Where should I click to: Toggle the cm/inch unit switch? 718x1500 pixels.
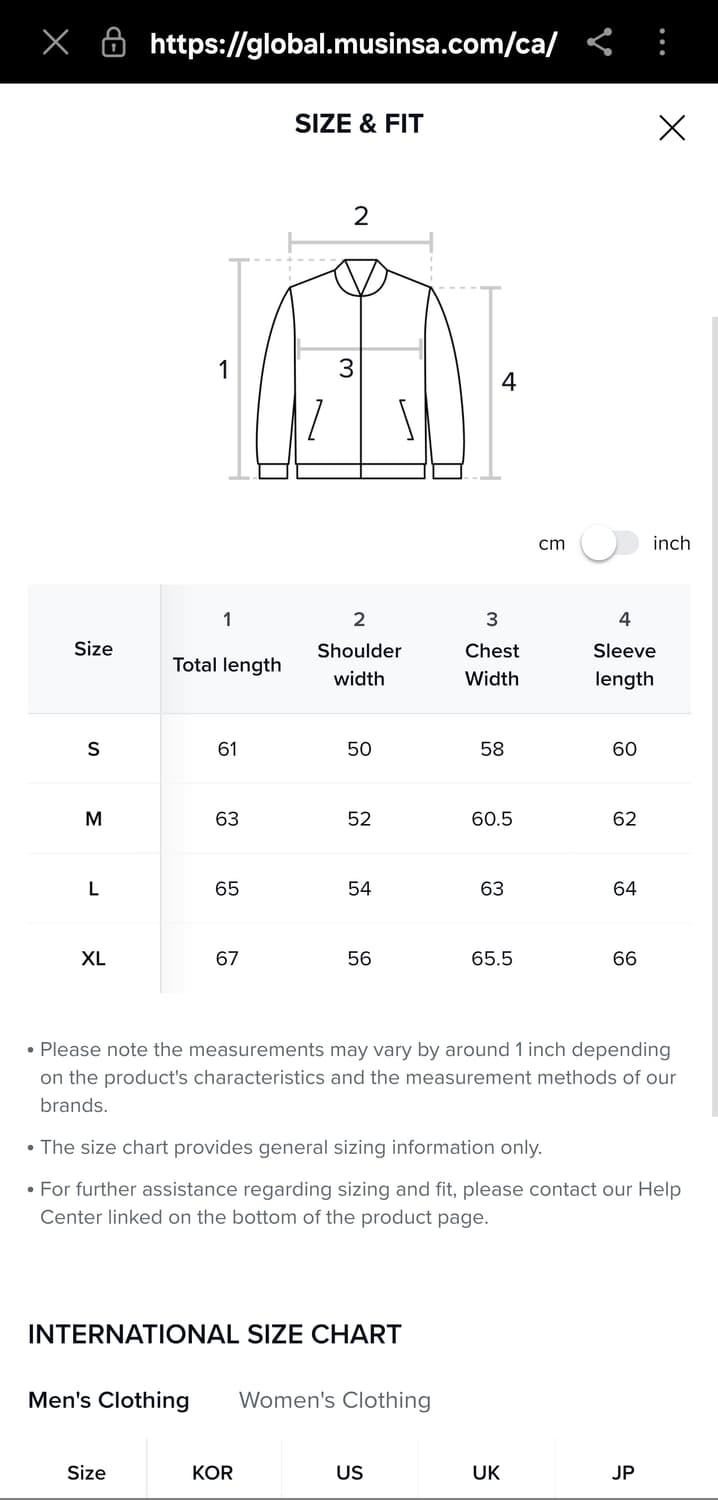point(609,543)
